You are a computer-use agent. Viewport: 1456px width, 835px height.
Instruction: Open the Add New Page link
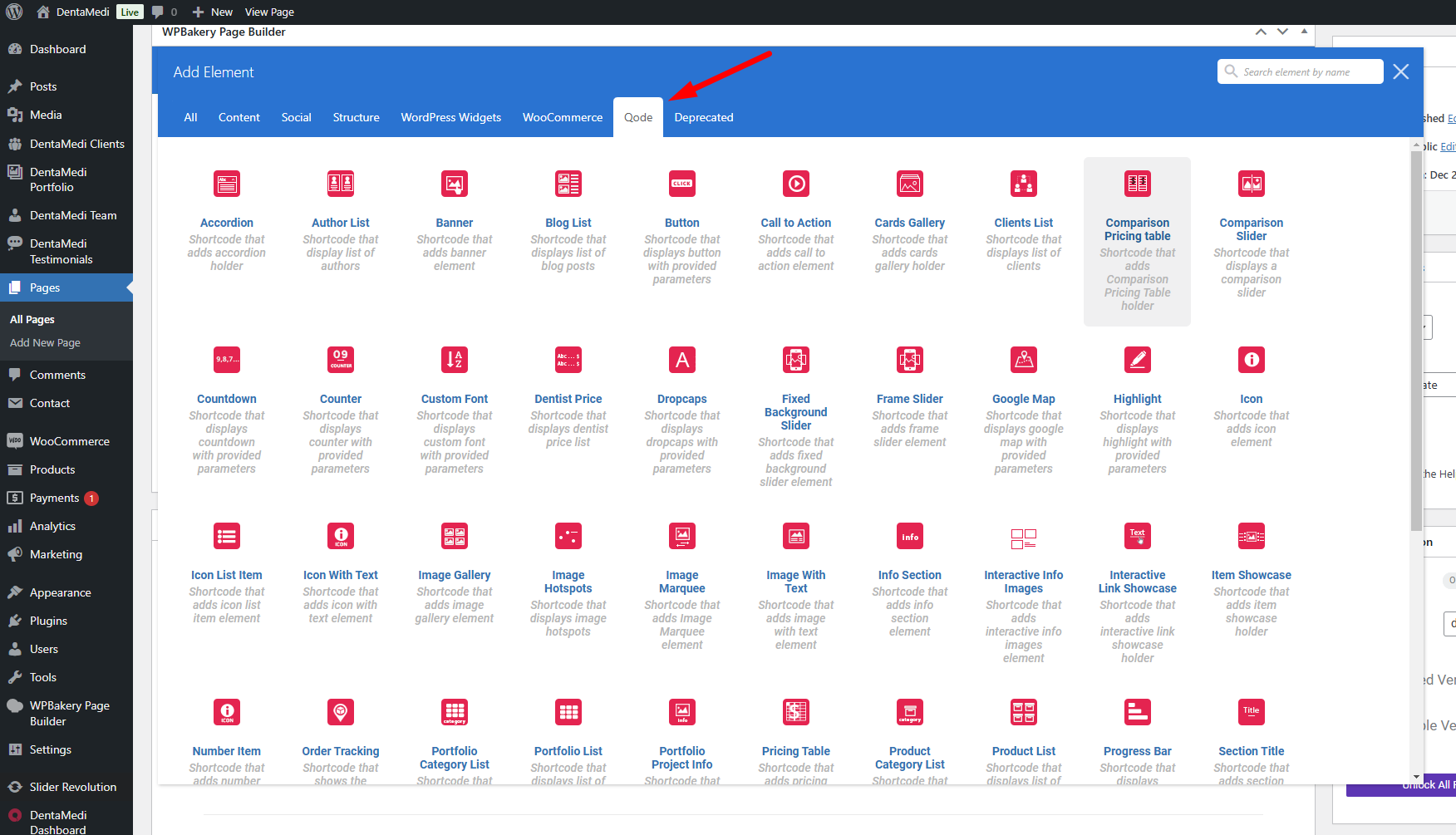pyautogui.click(x=45, y=342)
